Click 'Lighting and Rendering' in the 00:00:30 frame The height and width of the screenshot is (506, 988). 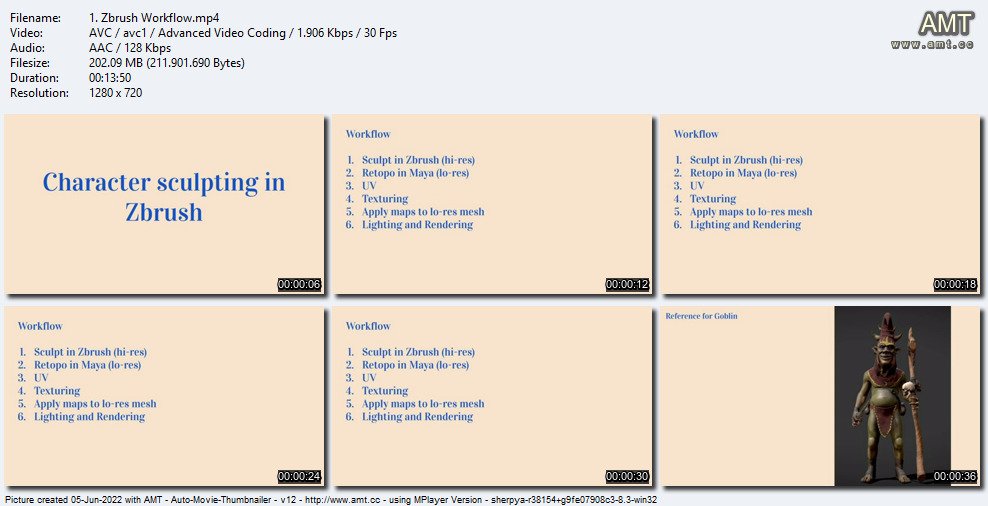click(x=417, y=417)
